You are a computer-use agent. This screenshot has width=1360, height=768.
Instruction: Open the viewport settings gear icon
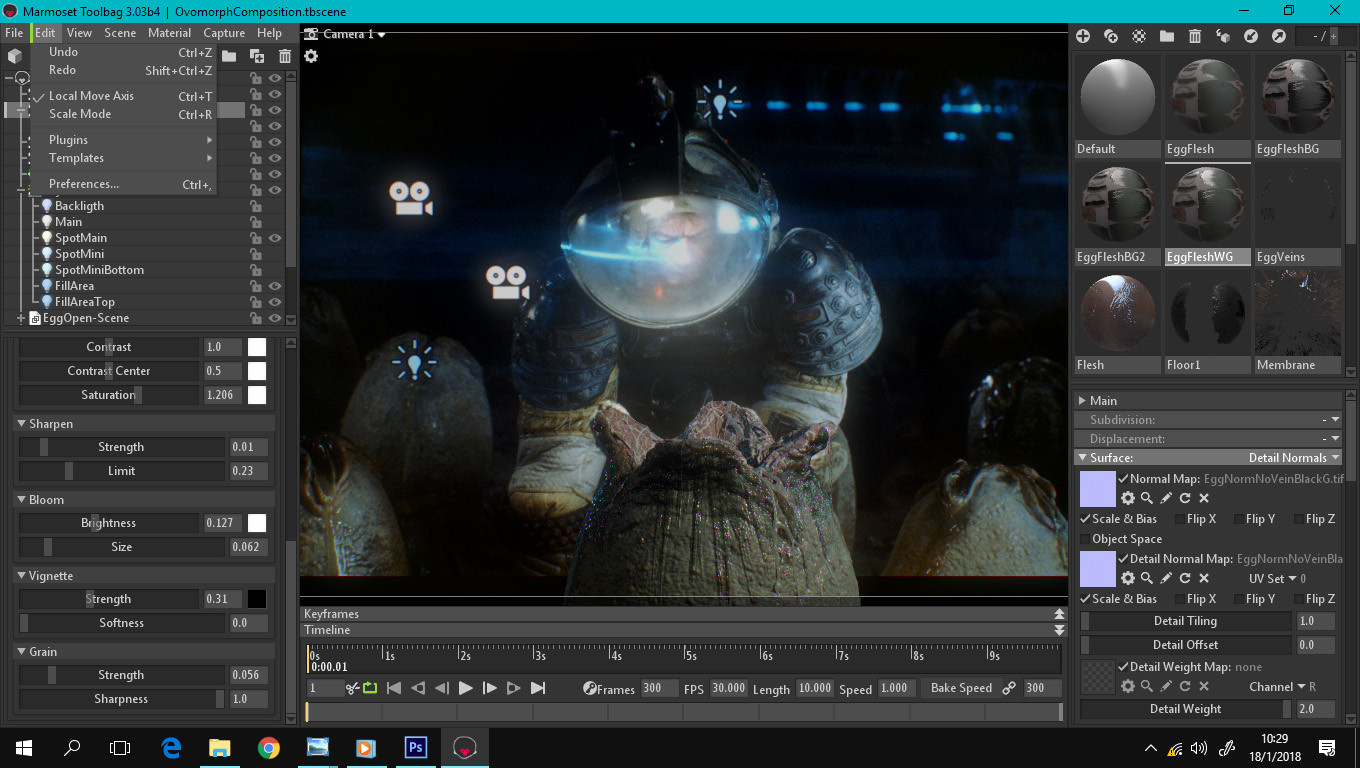pos(311,56)
